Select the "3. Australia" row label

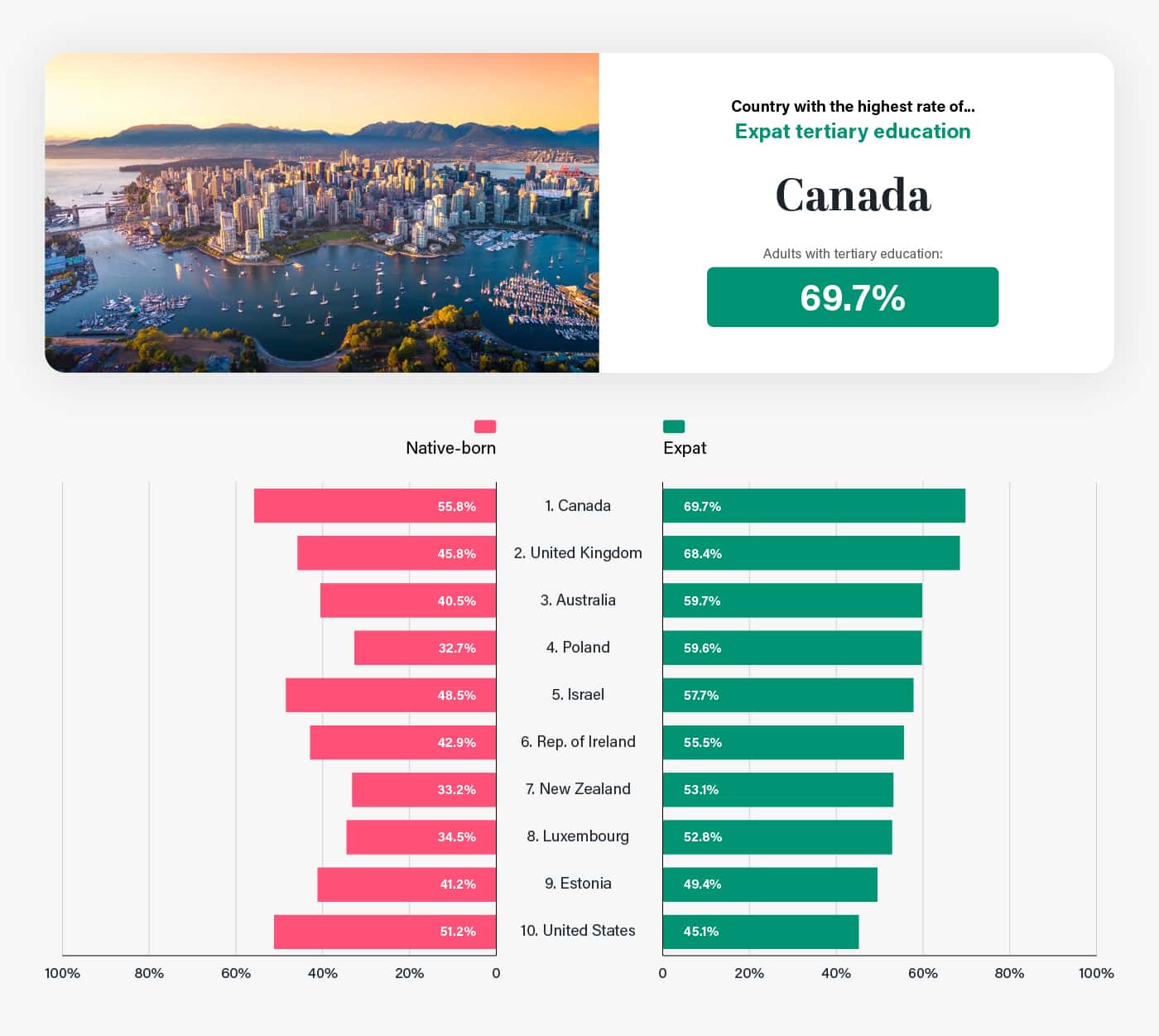click(578, 600)
